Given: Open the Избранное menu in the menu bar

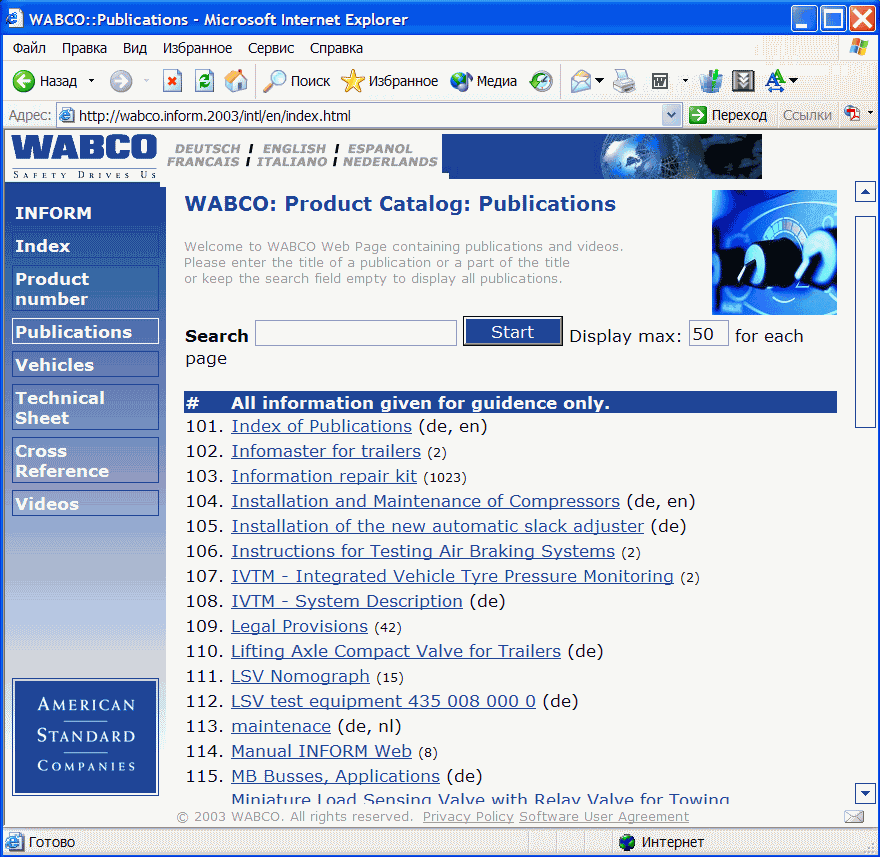Looking at the screenshot, I should click(198, 48).
